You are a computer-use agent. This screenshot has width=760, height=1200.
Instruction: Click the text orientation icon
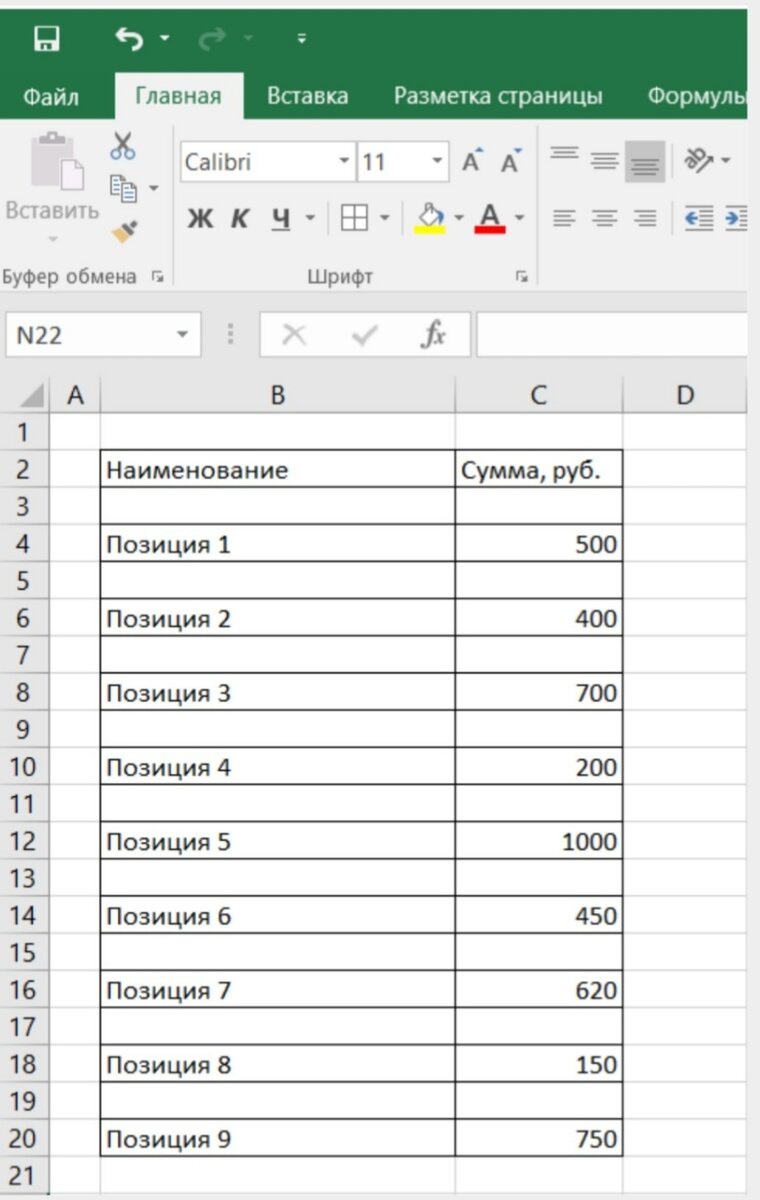pyautogui.click(x=697, y=160)
